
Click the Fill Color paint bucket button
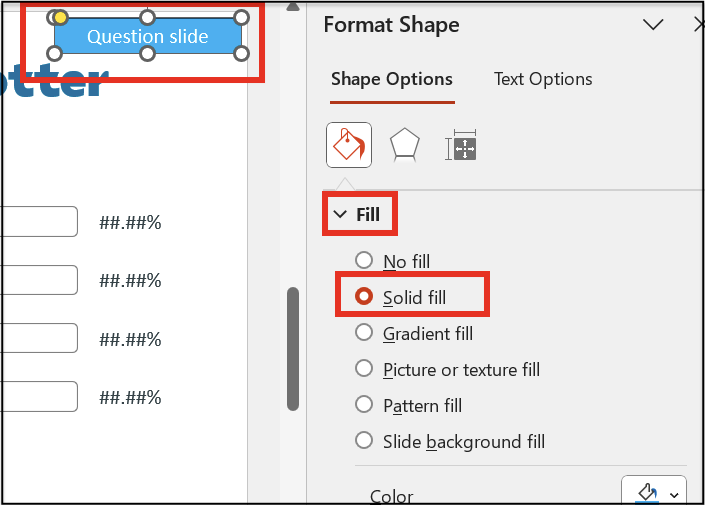coord(647,492)
